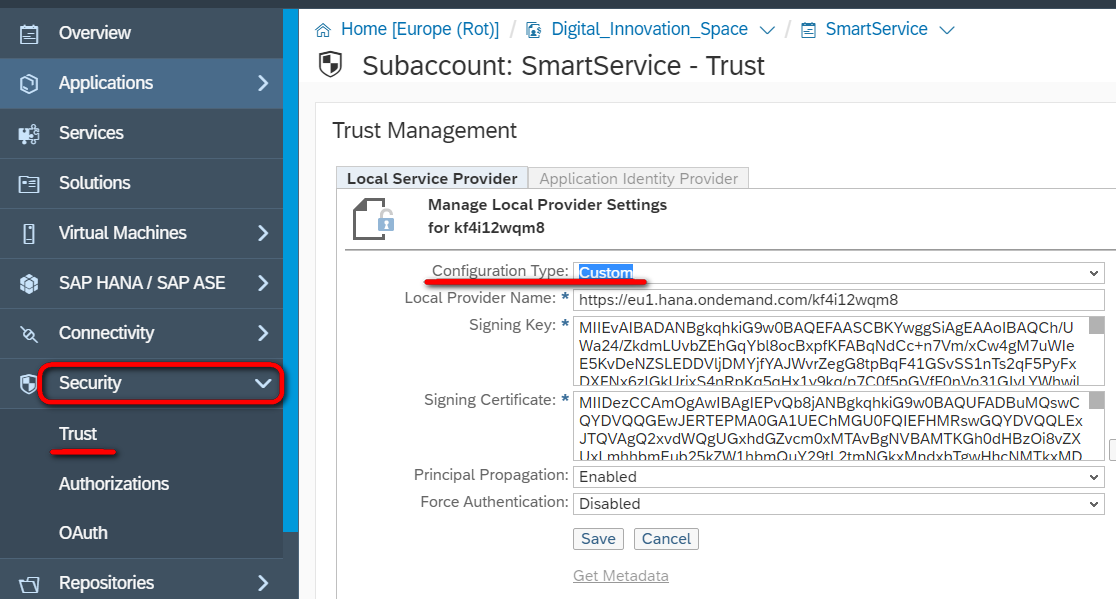Click the Overview sidebar icon
Screen dimensions: 1116x599
[x=28, y=33]
